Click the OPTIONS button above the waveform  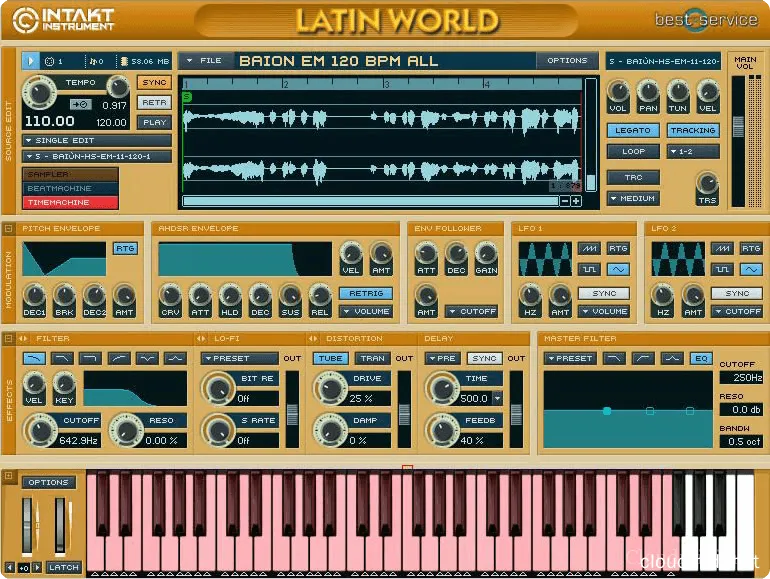click(x=567, y=61)
